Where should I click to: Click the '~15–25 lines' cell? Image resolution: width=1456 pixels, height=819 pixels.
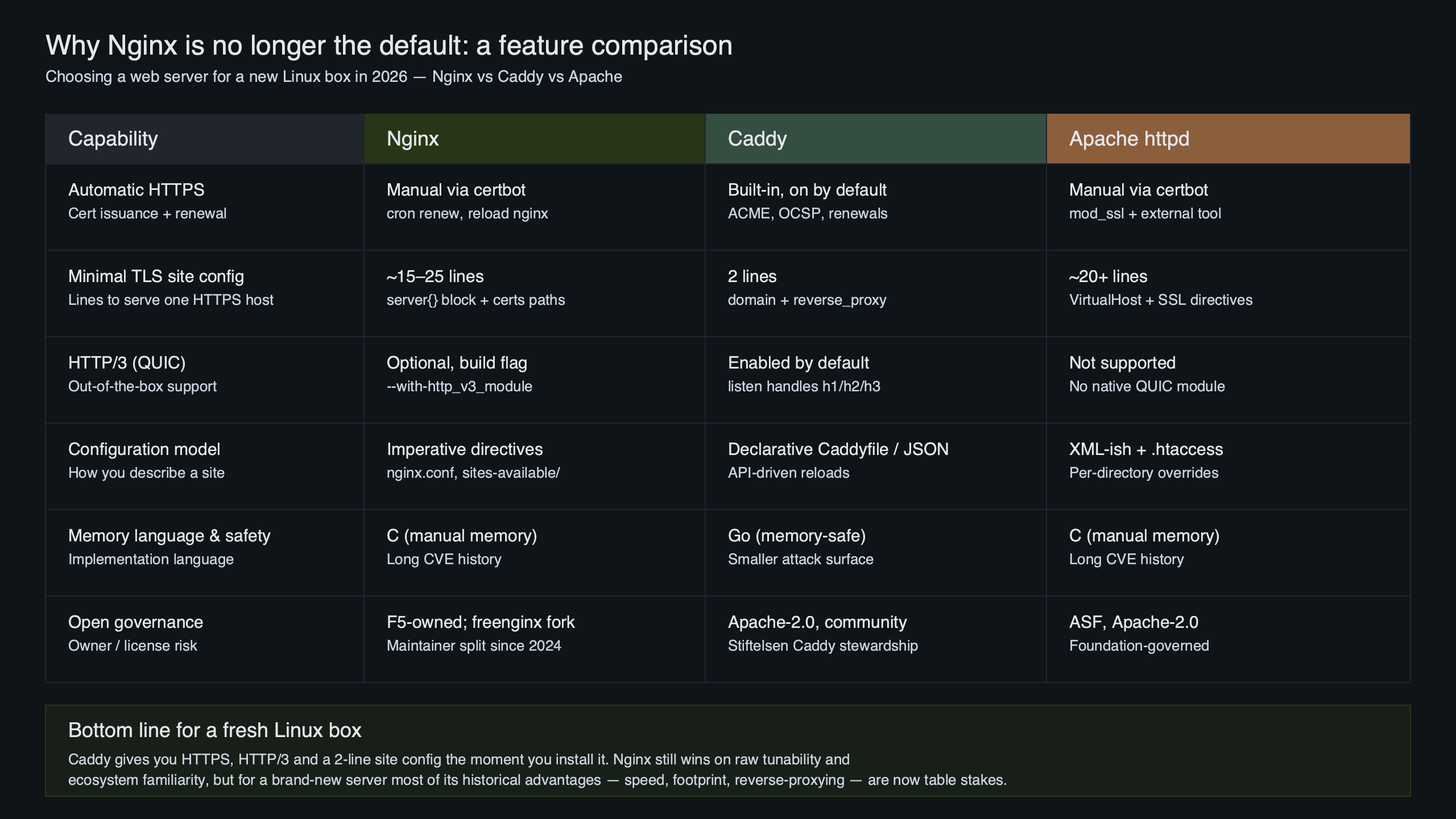pos(435,276)
